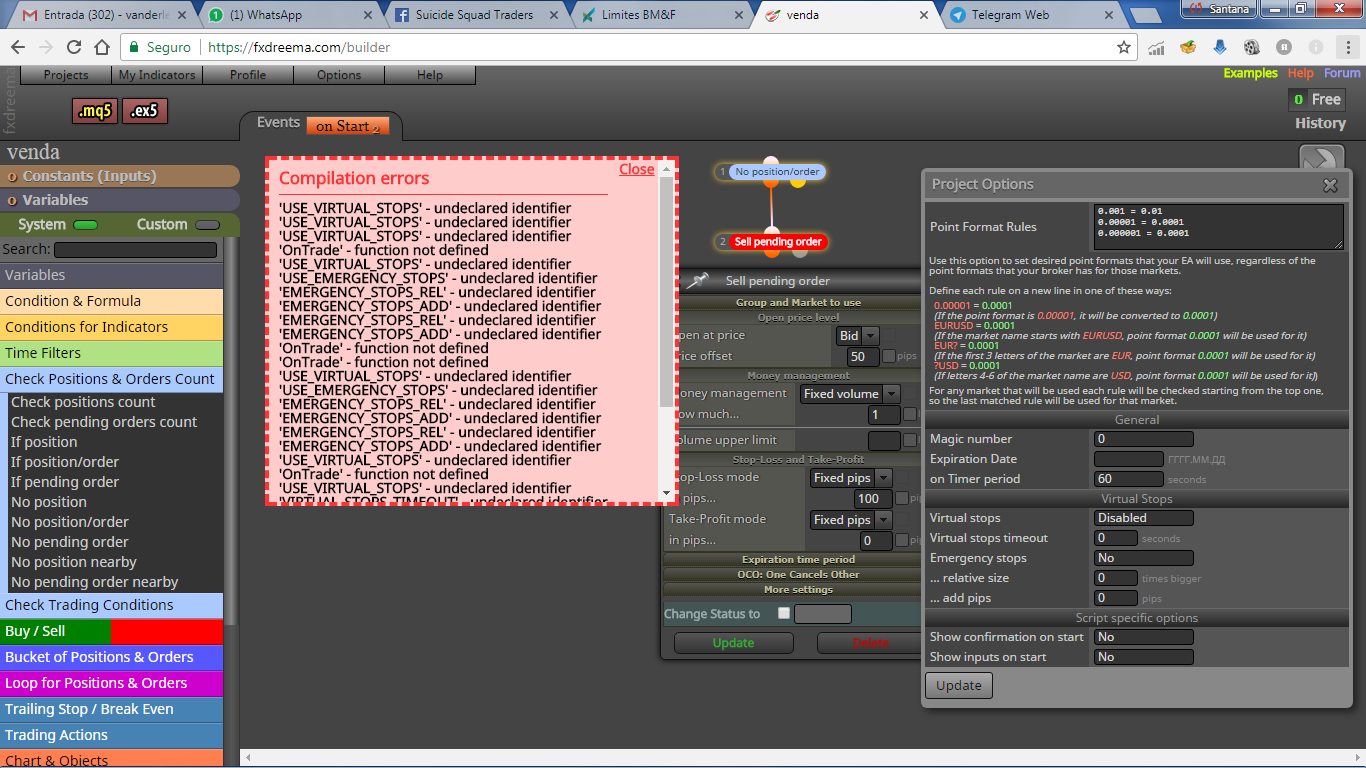The width and height of the screenshot is (1366, 768).
Task: Click red Delete in Sell pending order panel
Action: pos(870,643)
